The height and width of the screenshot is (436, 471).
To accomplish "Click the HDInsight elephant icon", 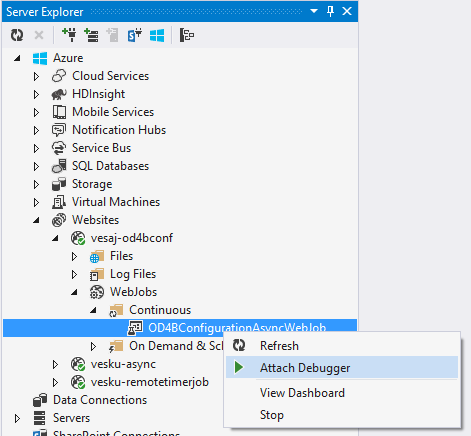I will (x=59, y=94).
